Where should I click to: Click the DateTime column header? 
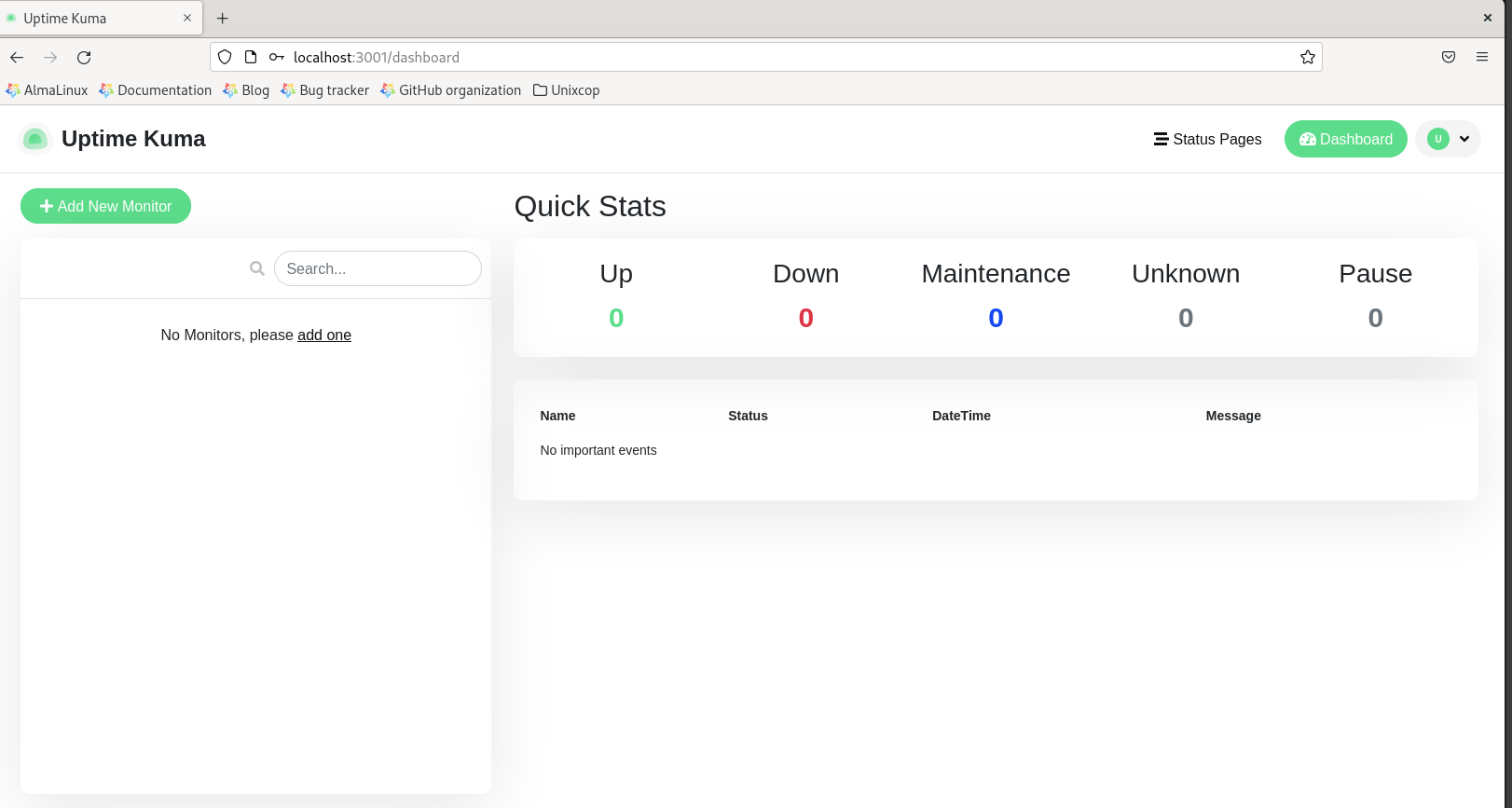coord(961,416)
